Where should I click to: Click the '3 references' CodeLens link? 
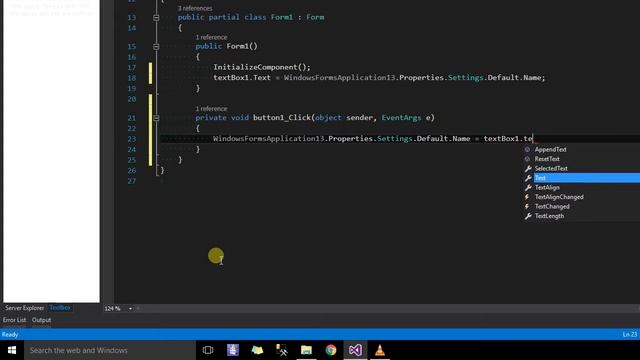coord(195,8)
